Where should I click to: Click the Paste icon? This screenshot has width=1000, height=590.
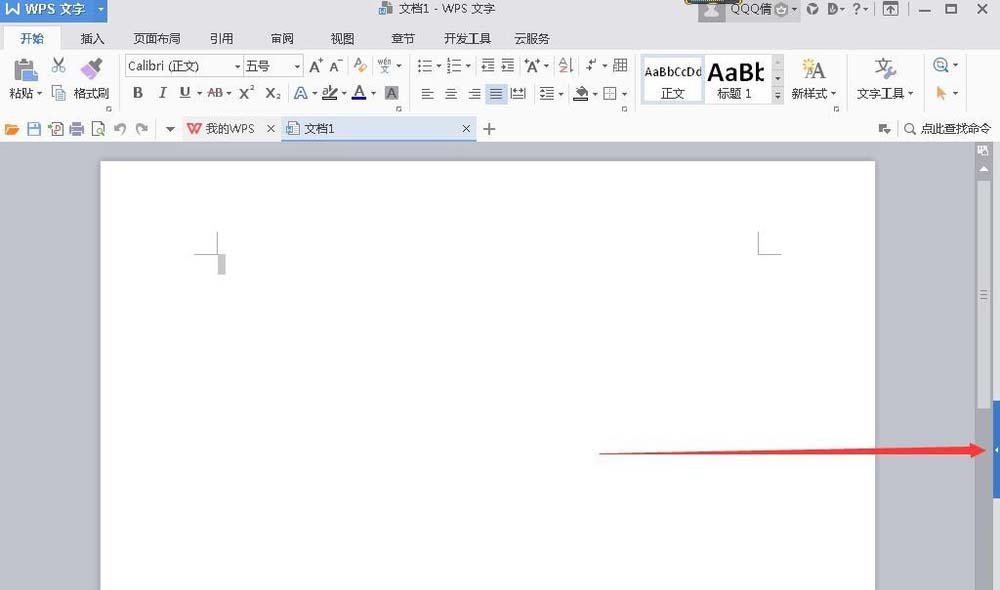click(25, 70)
